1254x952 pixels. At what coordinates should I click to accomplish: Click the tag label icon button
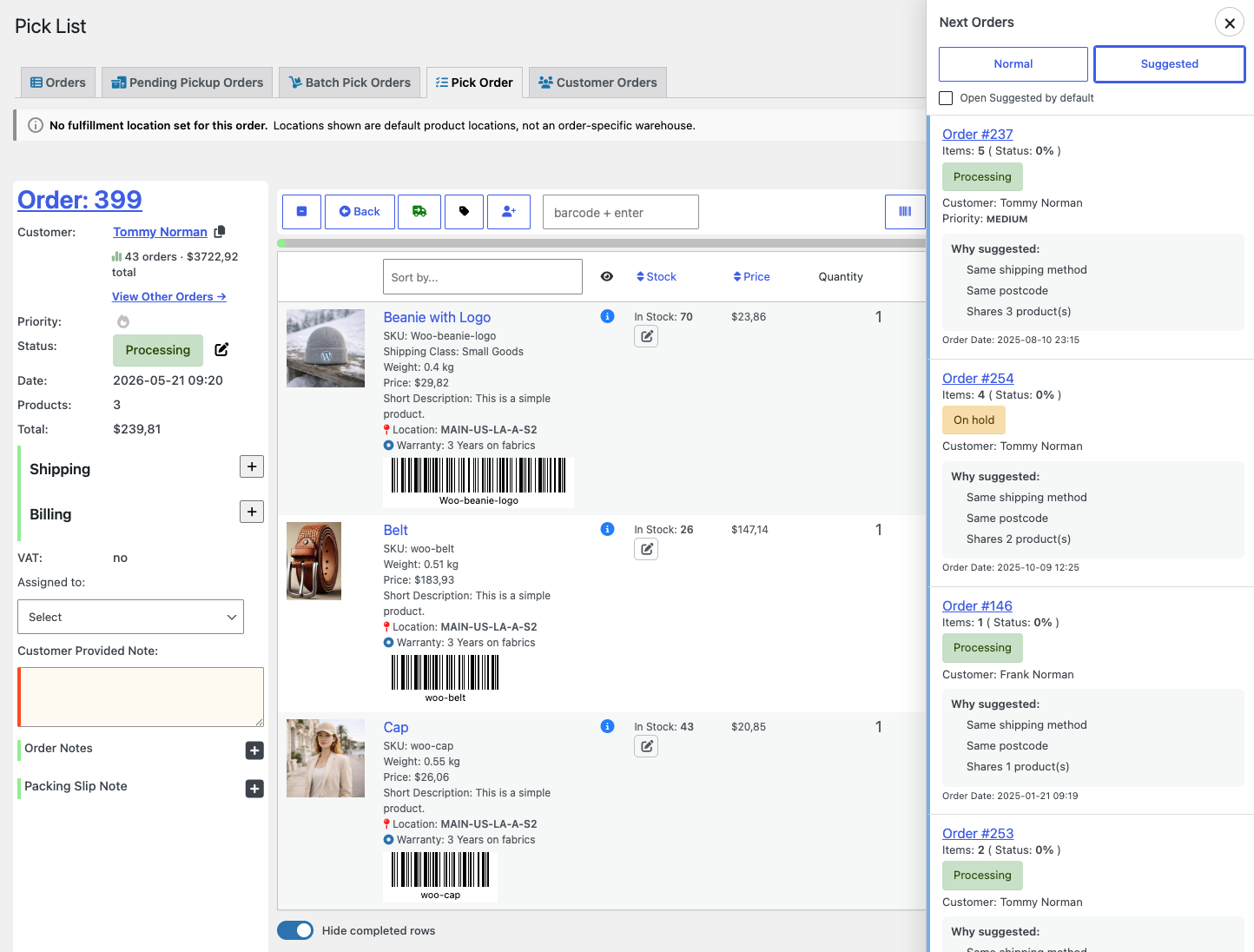(464, 212)
